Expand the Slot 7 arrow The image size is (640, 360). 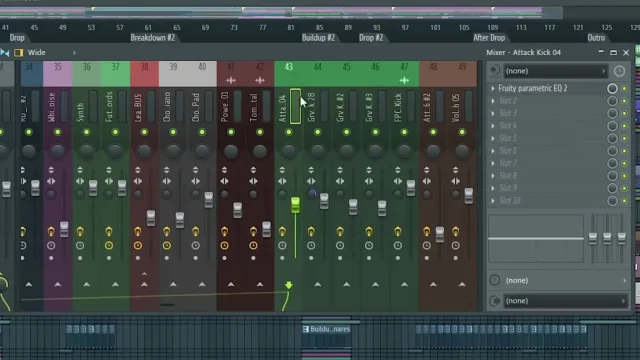point(493,163)
